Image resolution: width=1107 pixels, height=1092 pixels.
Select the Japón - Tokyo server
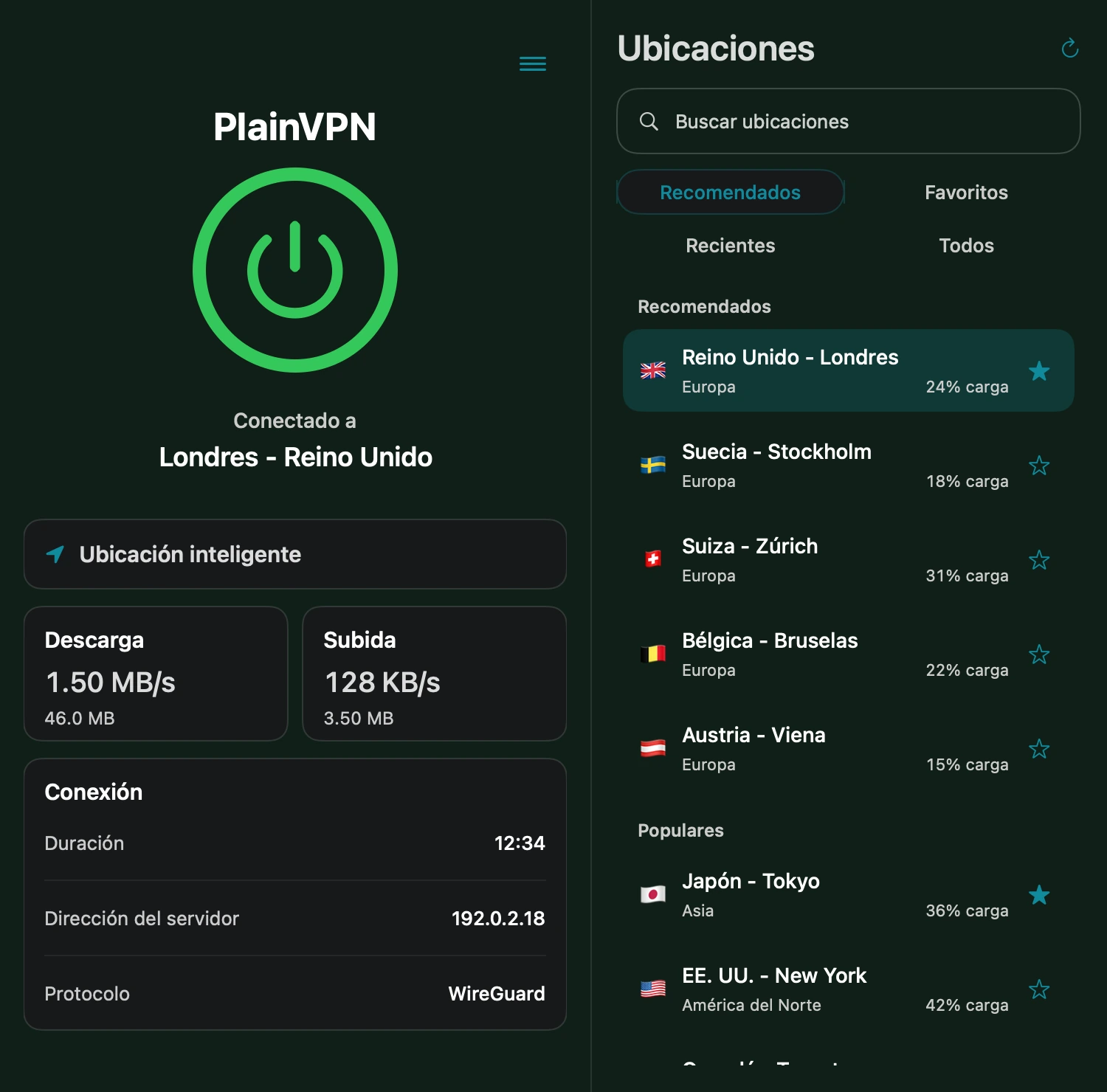tap(849, 894)
